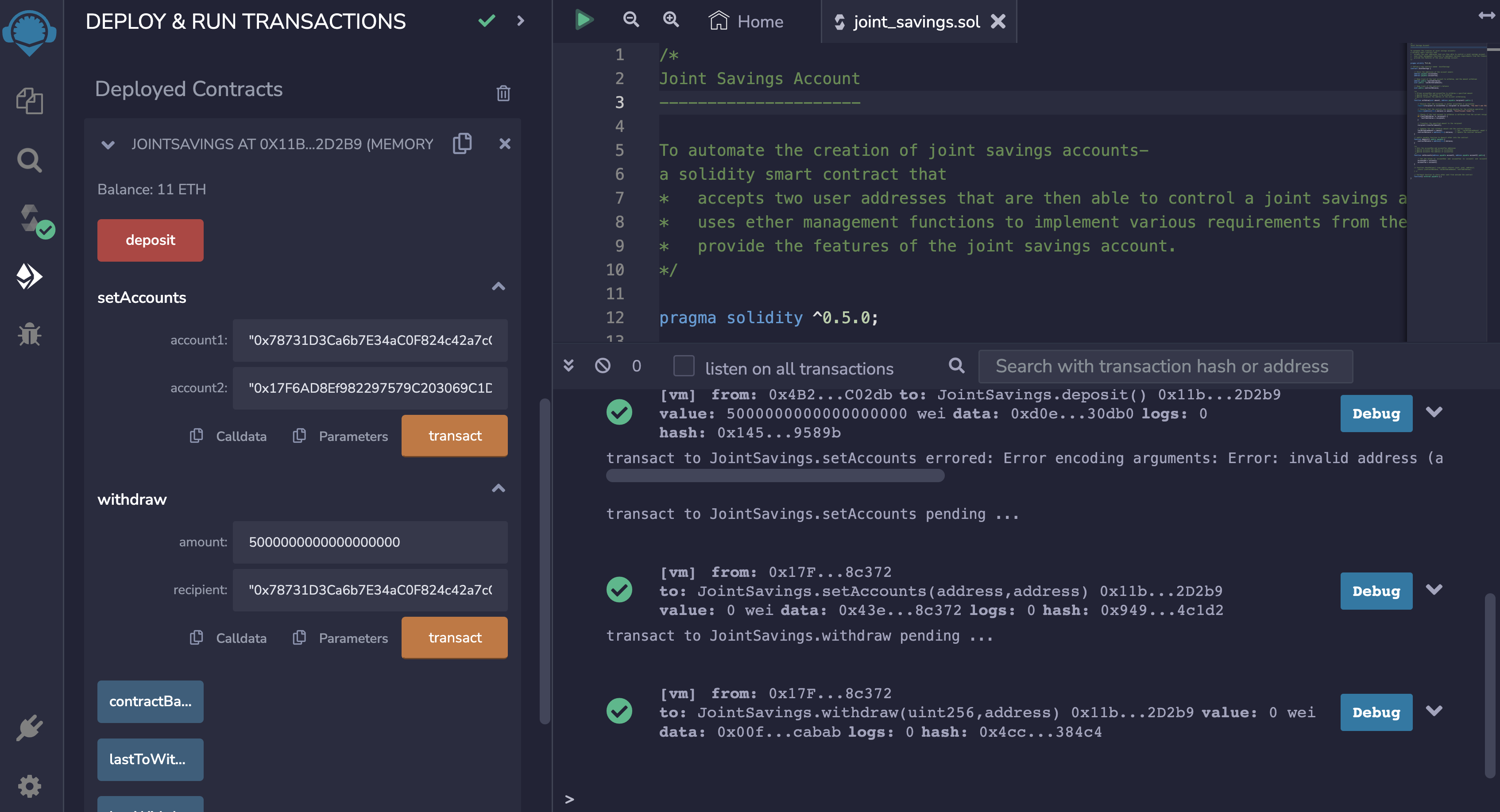
Task: Open the Search in files icon
Action: pyautogui.click(x=29, y=159)
